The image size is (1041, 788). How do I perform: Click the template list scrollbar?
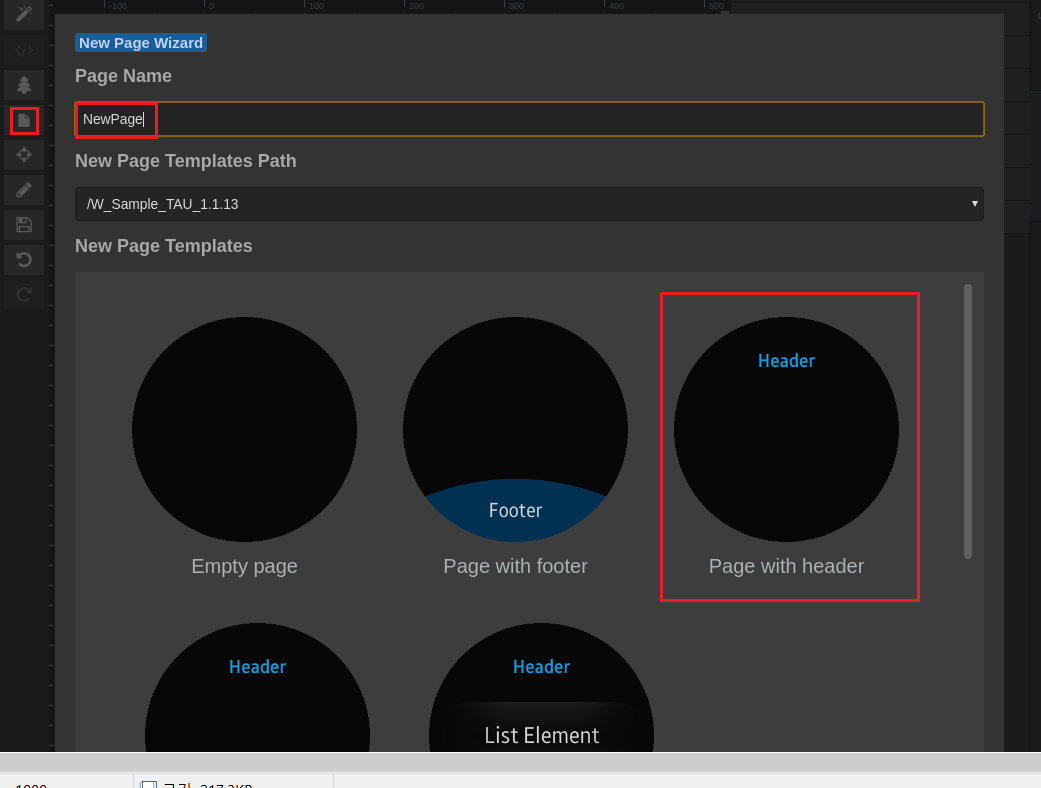[967, 420]
